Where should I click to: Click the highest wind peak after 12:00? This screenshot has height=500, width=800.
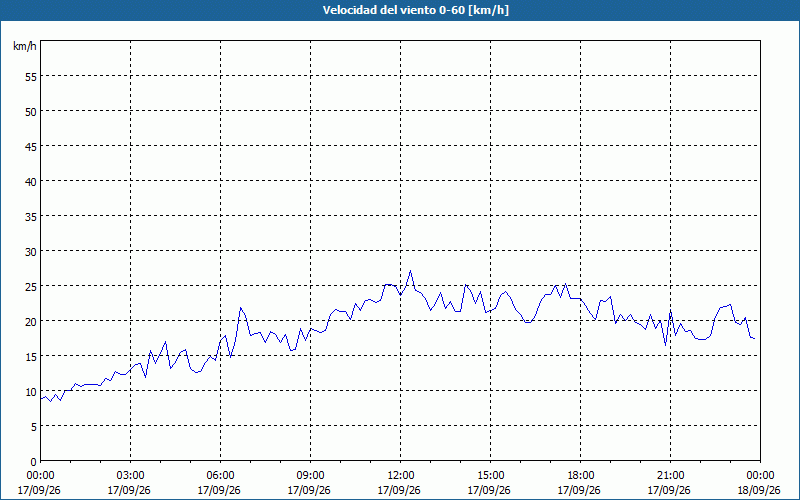410,271
